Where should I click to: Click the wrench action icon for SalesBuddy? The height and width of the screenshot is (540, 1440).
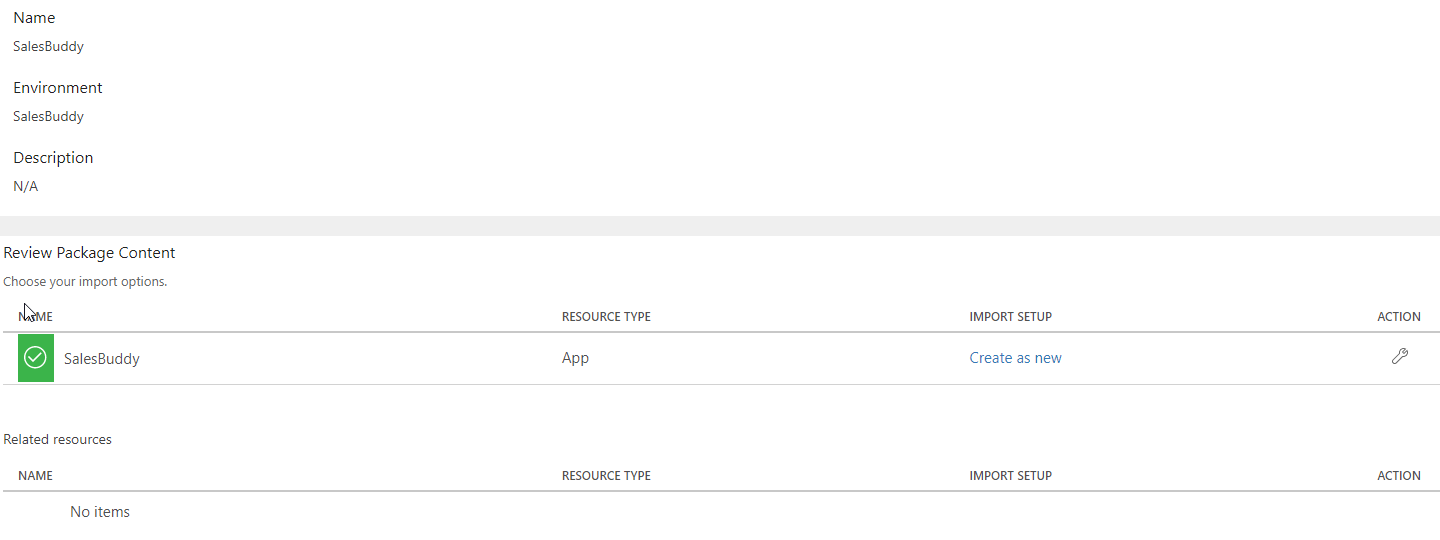[1399, 357]
